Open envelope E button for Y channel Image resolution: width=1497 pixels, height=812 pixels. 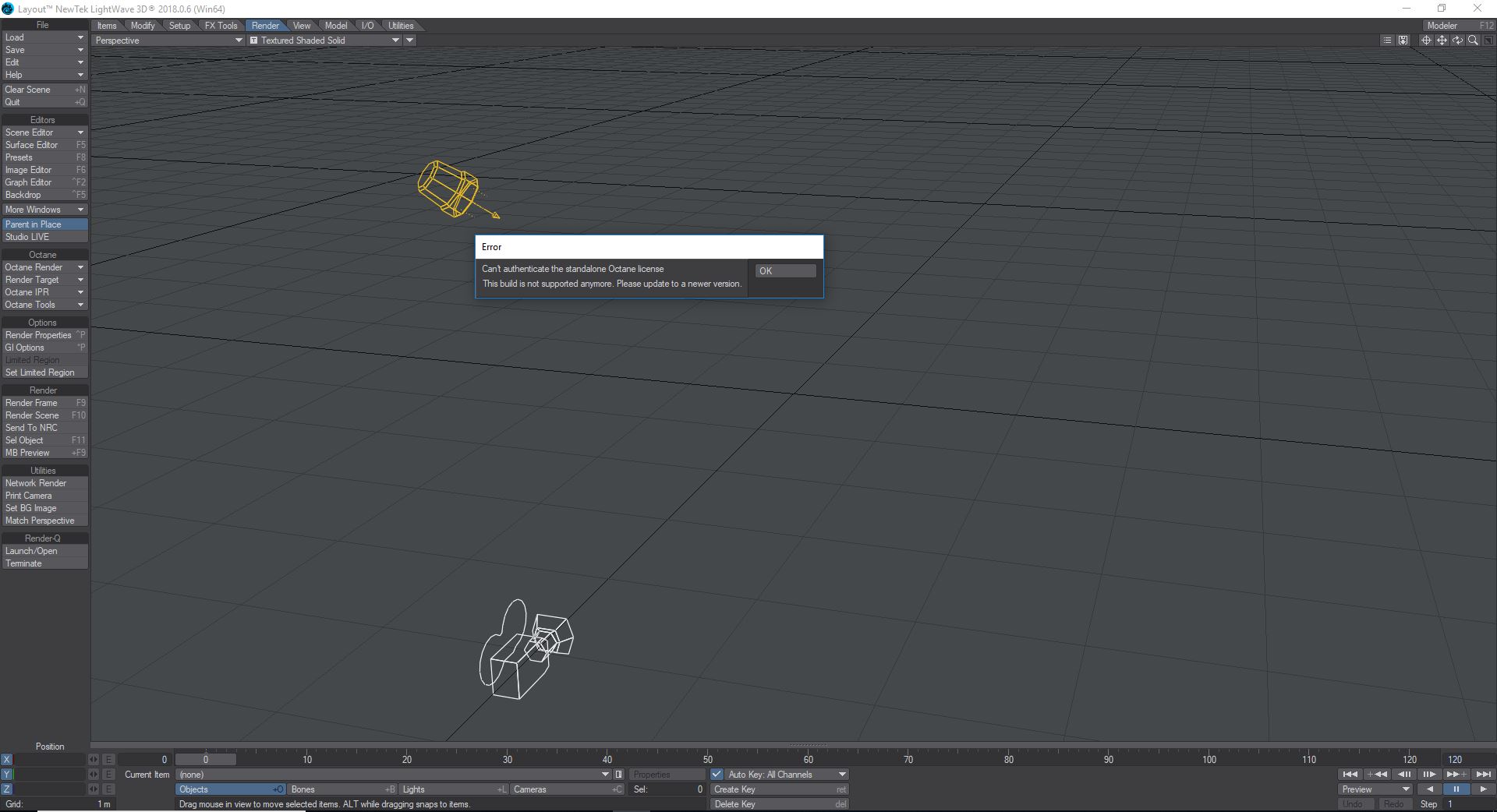click(109, 775)
